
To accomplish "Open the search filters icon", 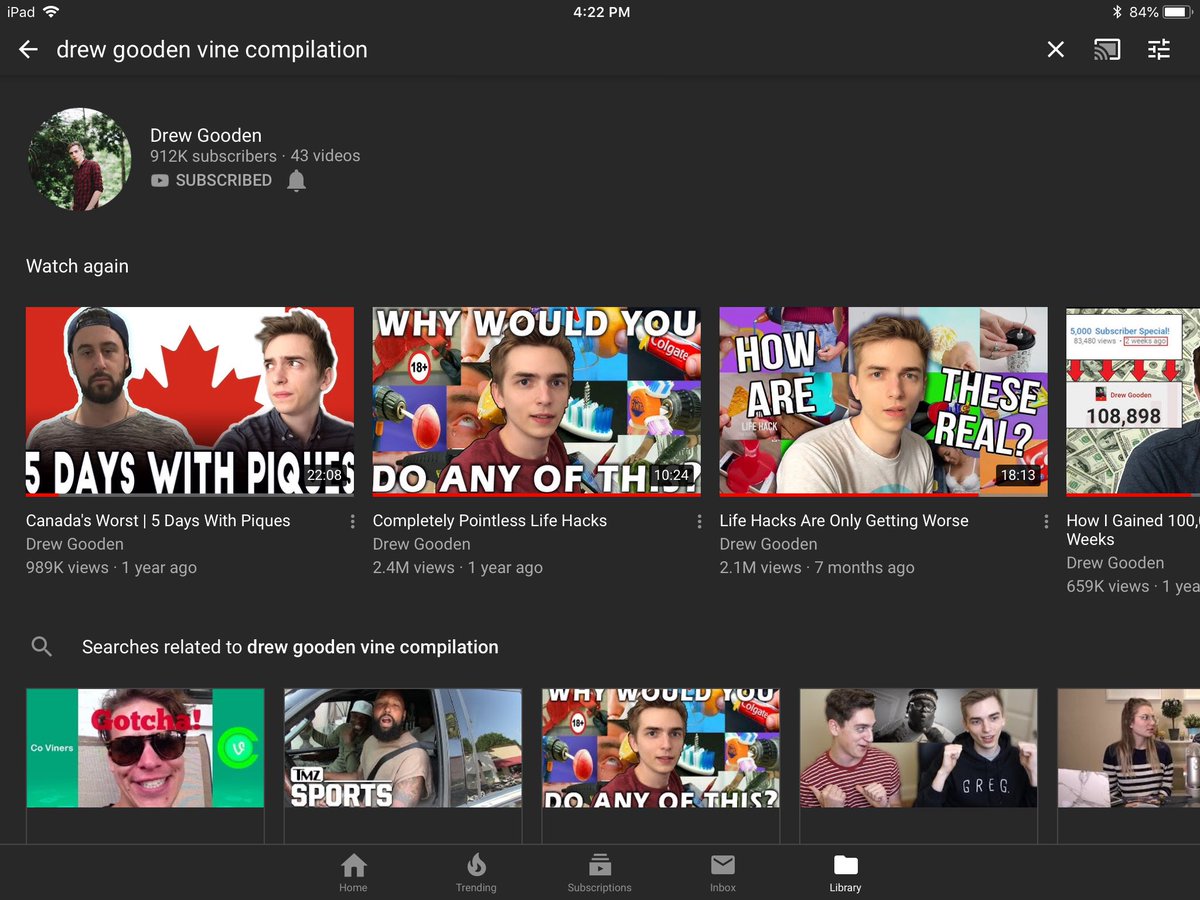I will (x=1159, y=49).
